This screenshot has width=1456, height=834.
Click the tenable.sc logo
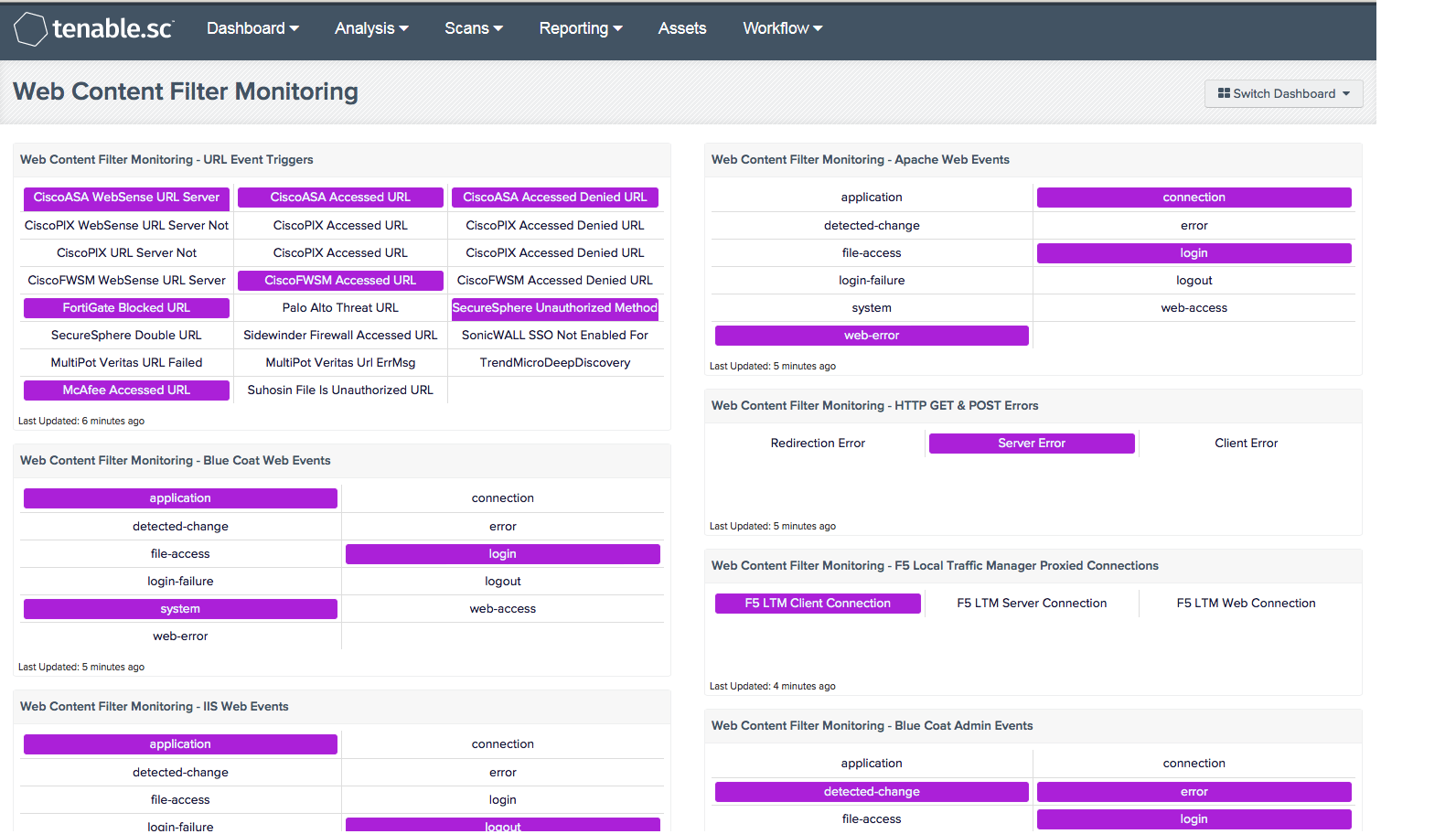pos(94,29)
